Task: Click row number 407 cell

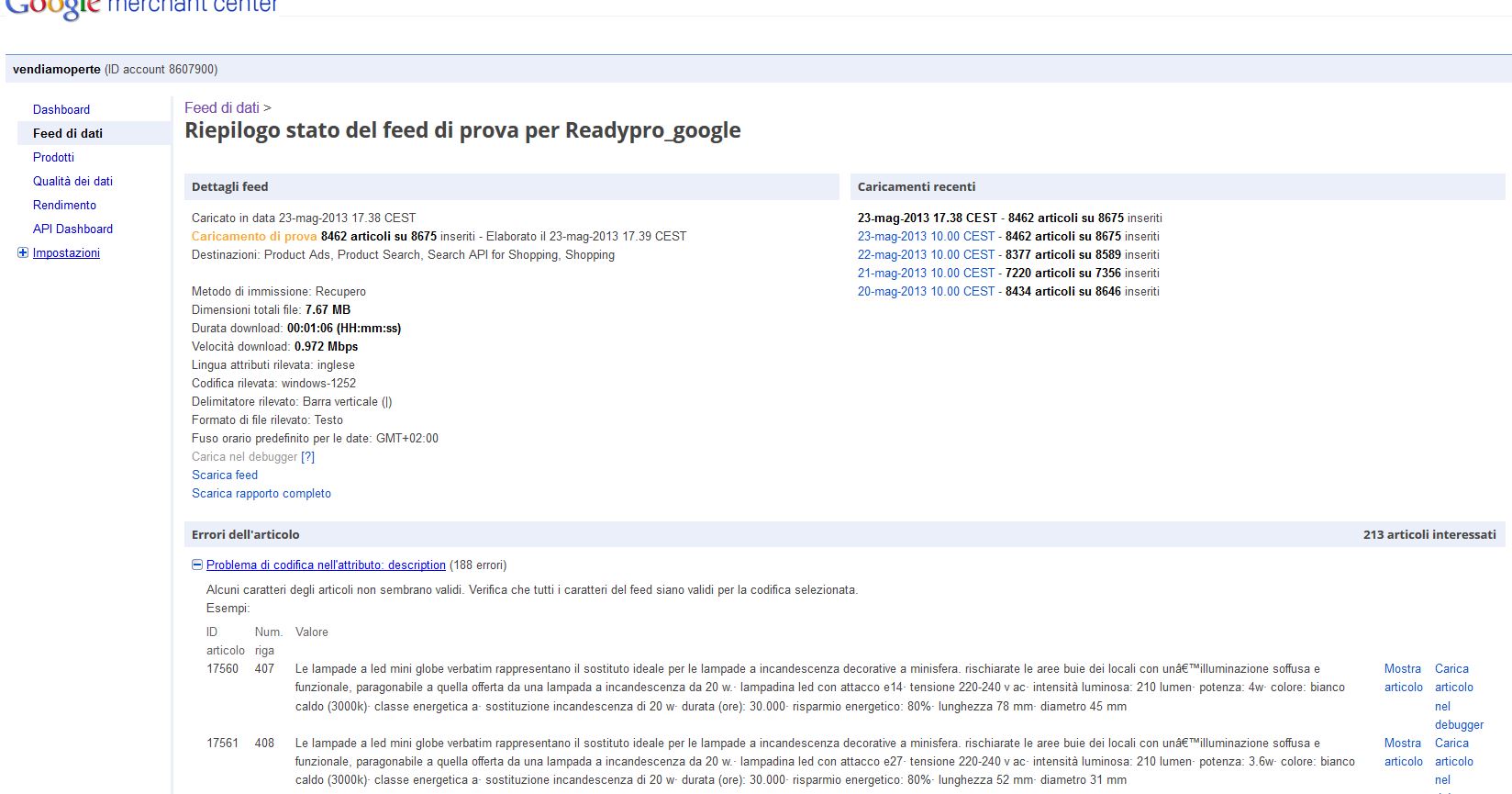Action: [x=264, y=668]
